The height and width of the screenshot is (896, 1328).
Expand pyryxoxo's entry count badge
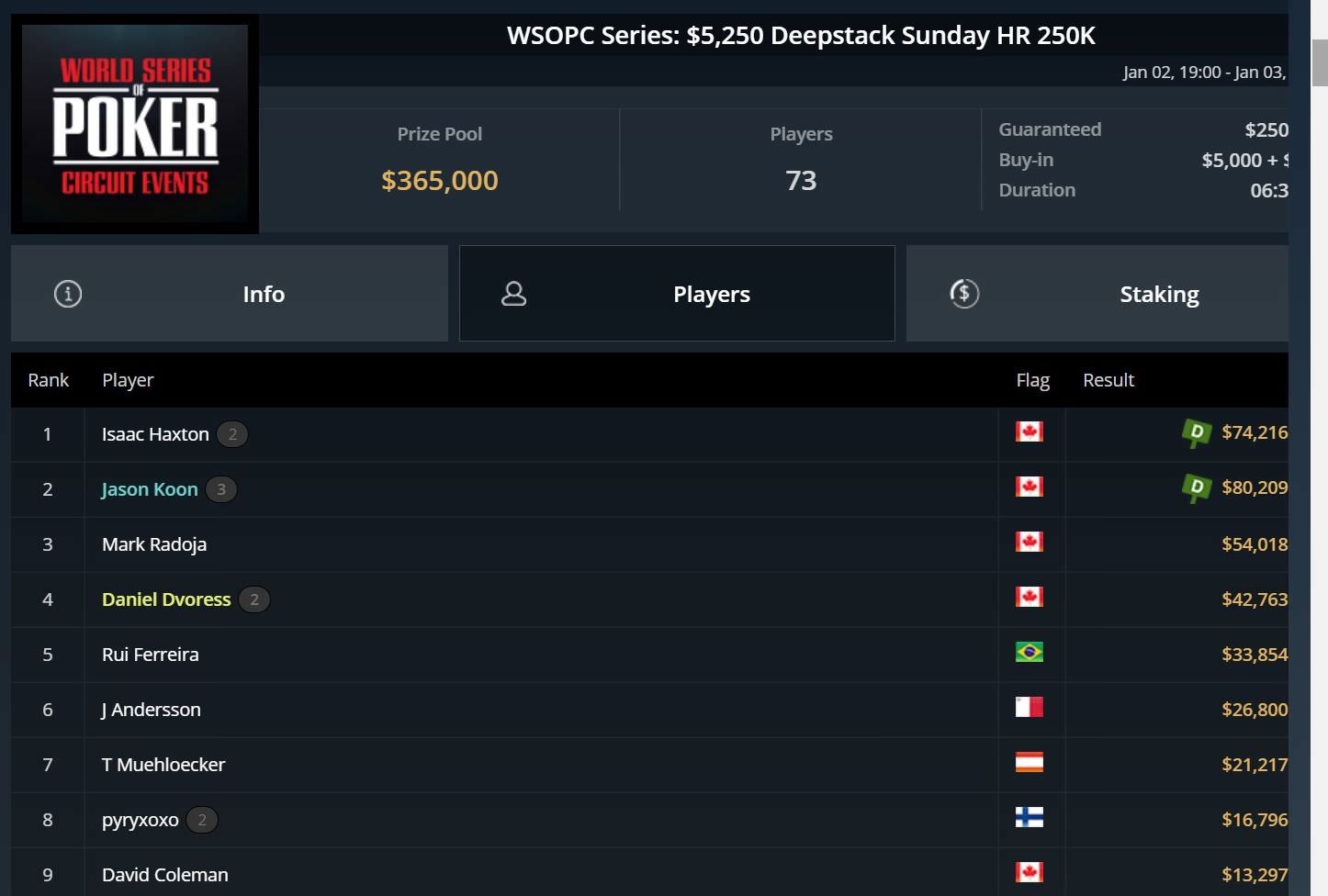tap(202, 820)
